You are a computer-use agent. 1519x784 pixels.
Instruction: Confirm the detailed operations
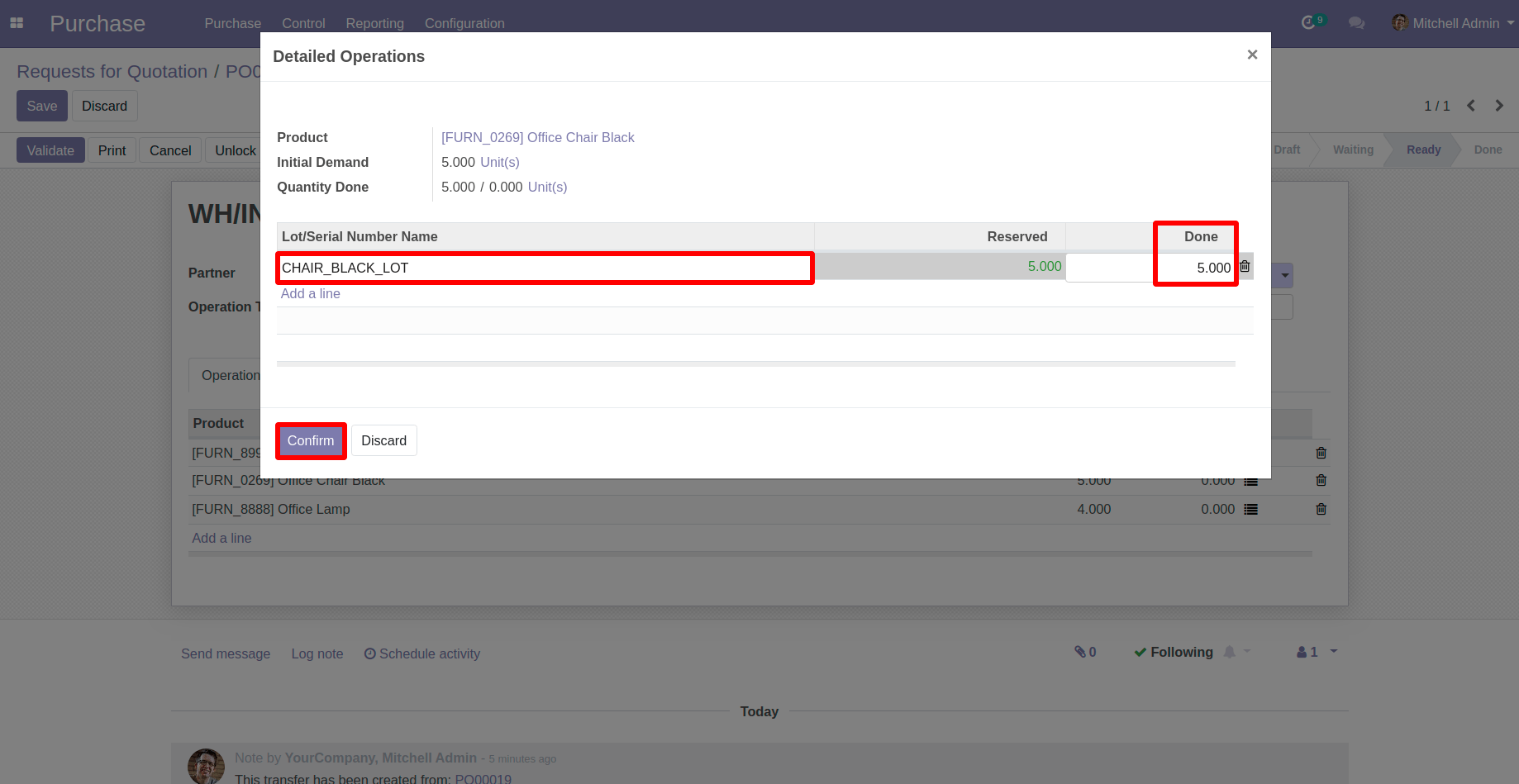(311, 440)
